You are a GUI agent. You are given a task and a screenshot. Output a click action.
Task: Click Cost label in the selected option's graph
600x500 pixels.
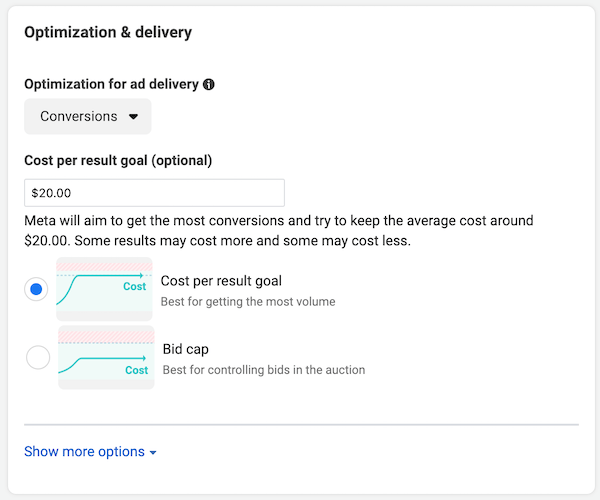(134, 287)
